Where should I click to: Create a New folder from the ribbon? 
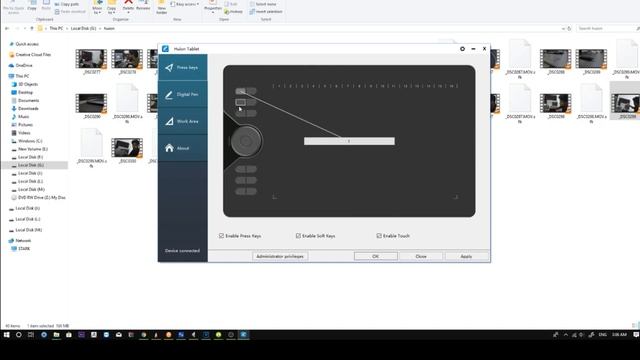click(x=162, y=7)
